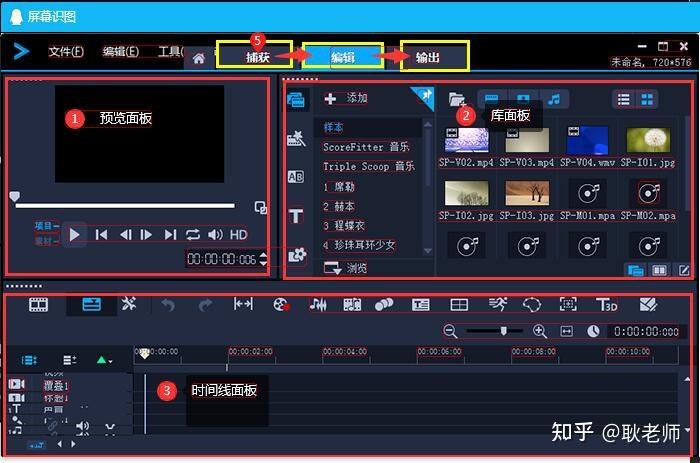
Task: Undo the last action
Action: (x=168, y=305)
